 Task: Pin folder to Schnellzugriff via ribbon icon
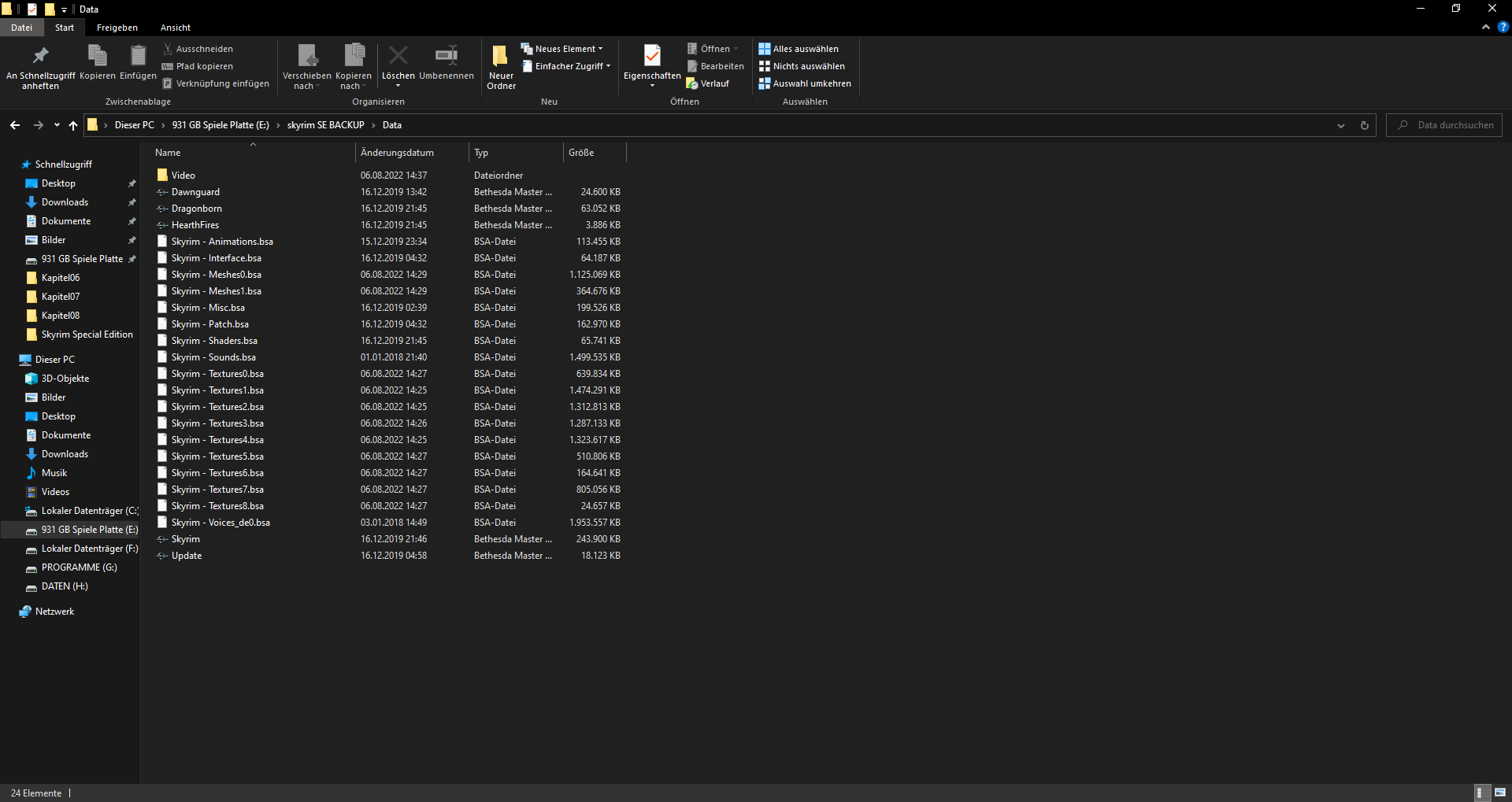pos(40,66)
